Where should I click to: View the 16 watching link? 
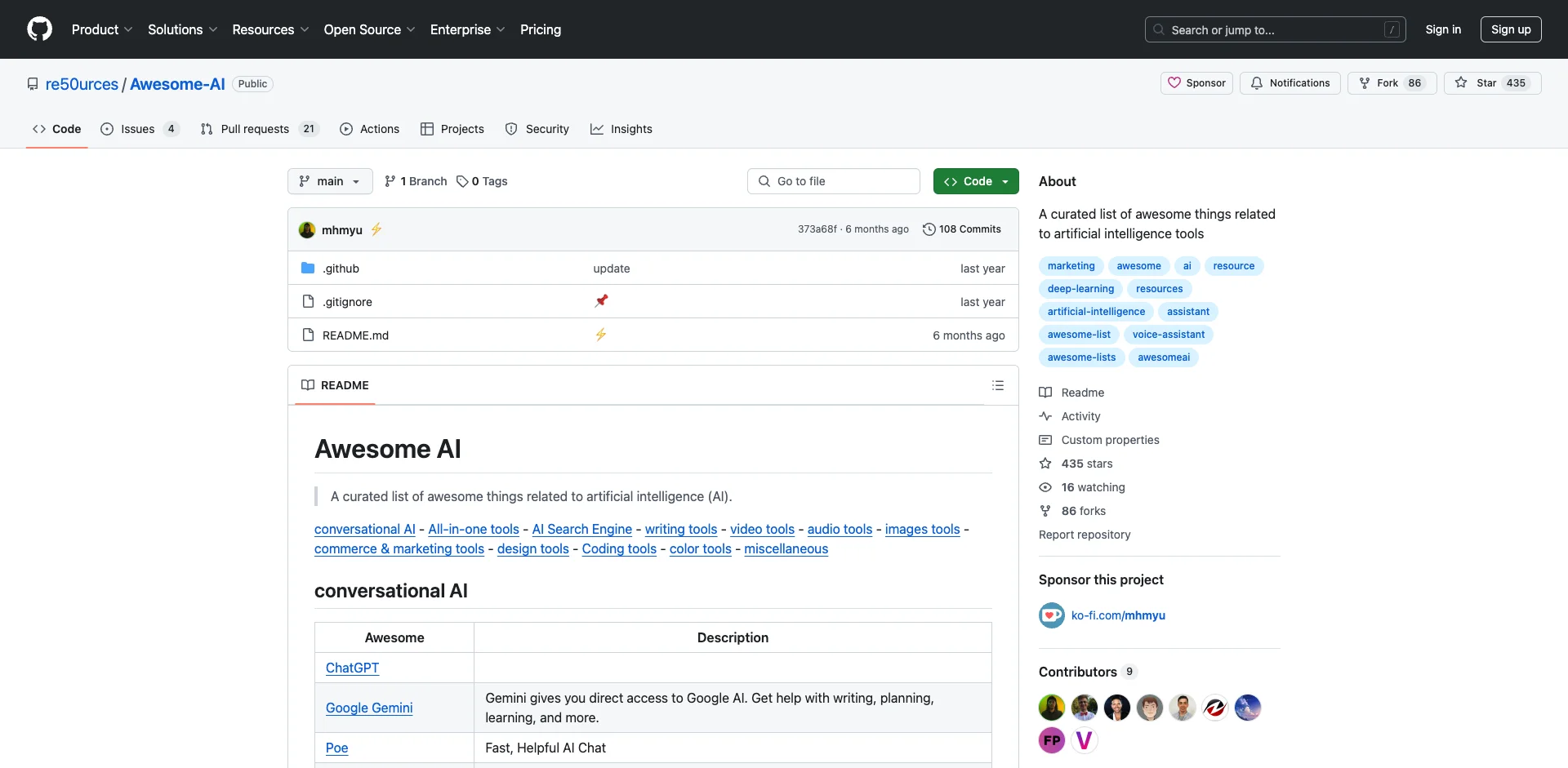pos(1082,487)
